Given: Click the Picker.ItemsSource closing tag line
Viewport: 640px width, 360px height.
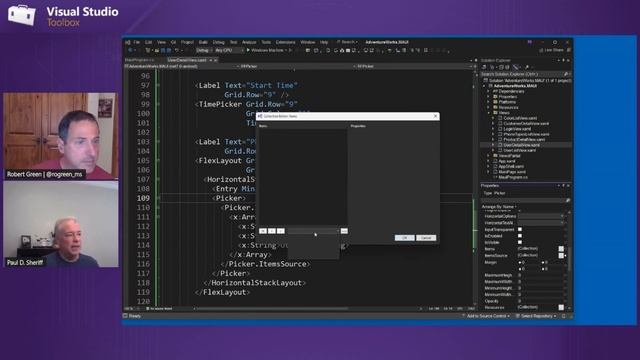Looking at the screenshot, I should click(x=265, y=264).
